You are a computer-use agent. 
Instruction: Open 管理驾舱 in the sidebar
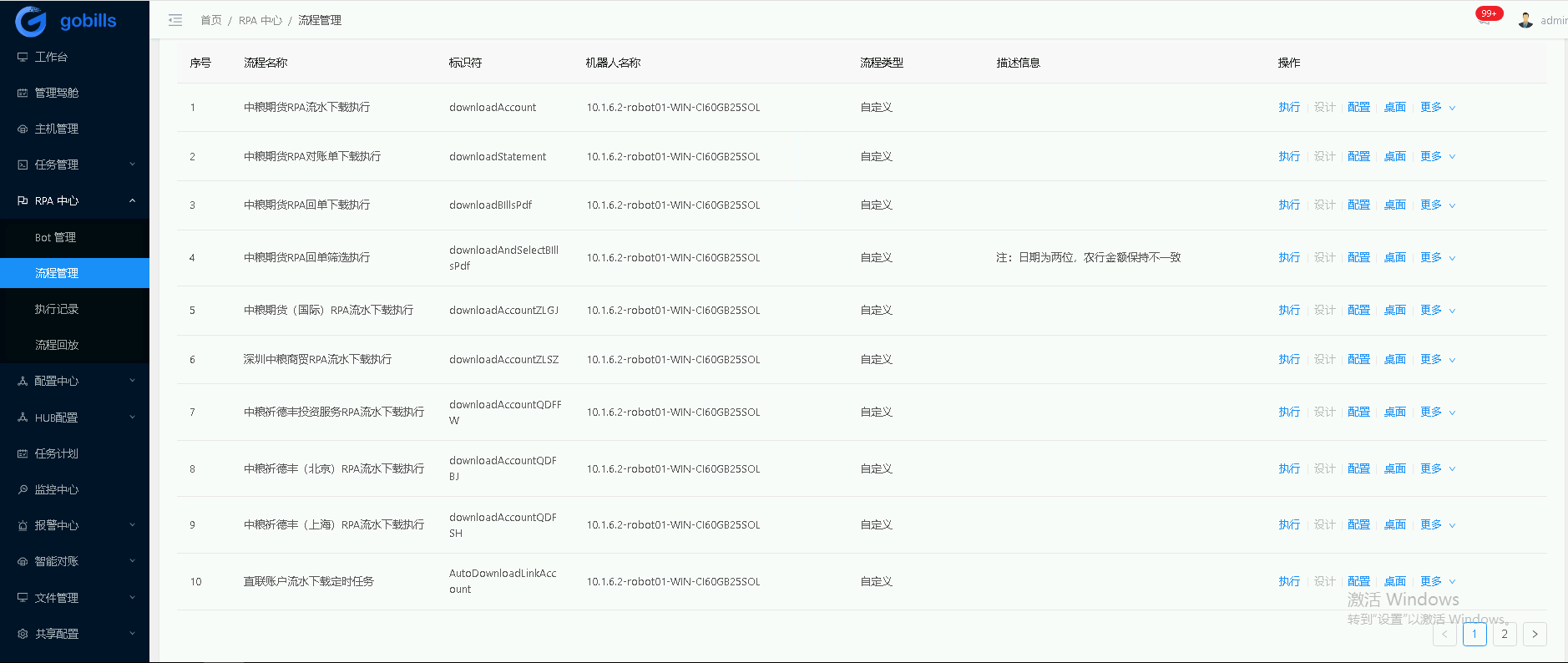tap(56, 93)
